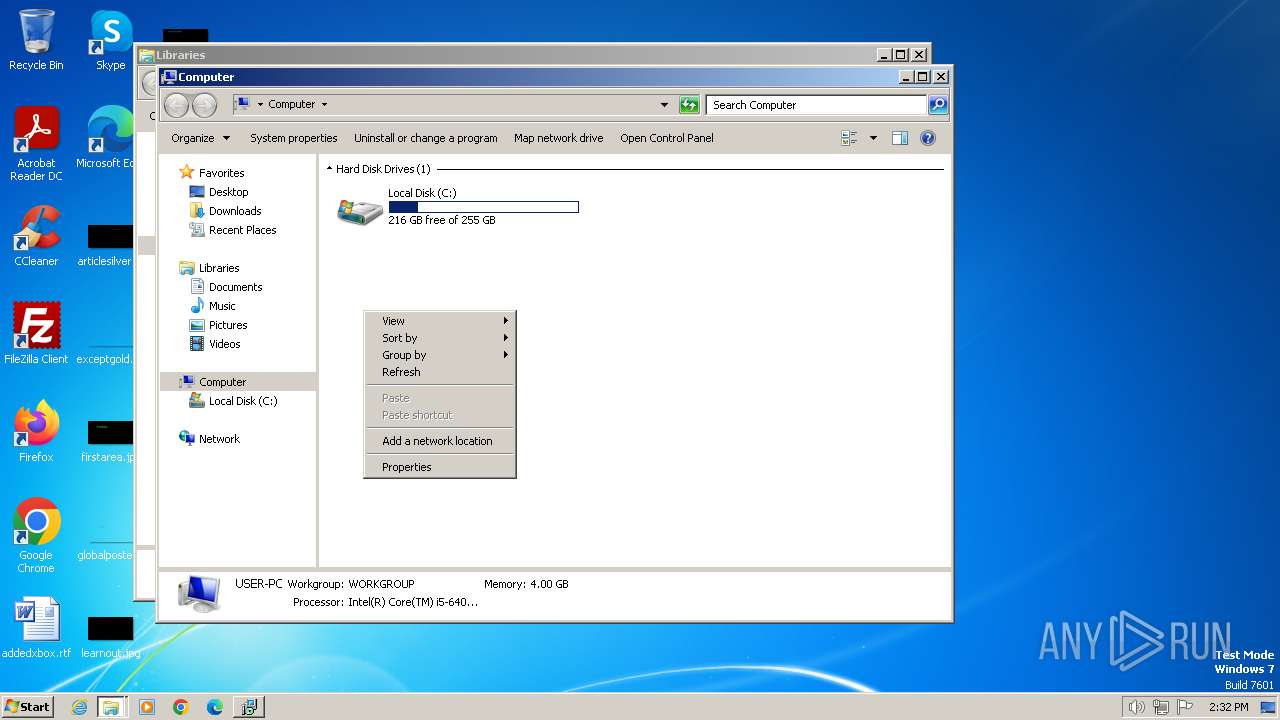
Task: Click Uninstall or change a program
Action: [x=426, y=138]
